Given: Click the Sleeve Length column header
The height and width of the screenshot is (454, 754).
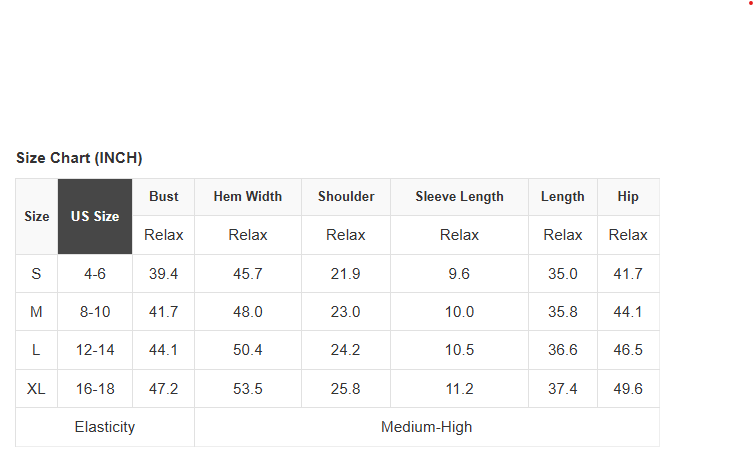Looking at the screenshot, I should [459, 197].
